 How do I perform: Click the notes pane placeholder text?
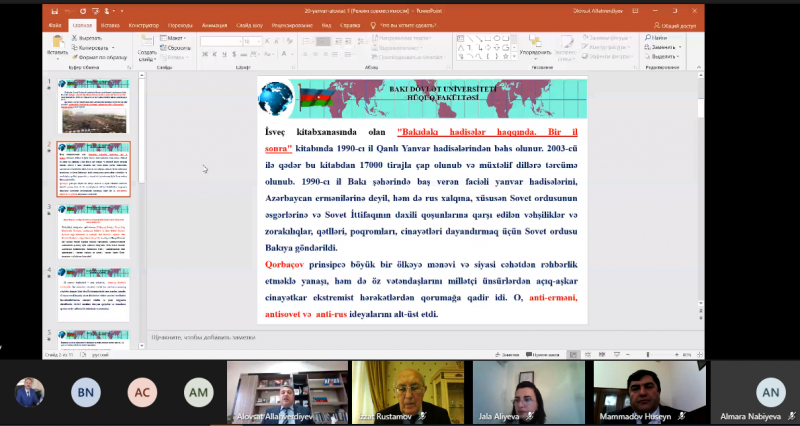click(203, 337)
